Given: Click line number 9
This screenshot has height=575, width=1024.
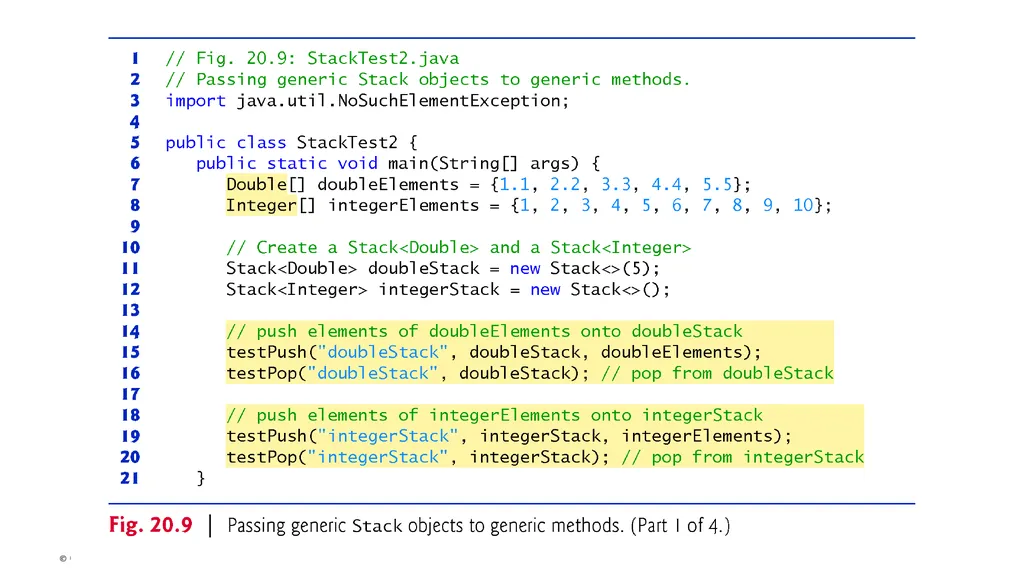Looking at the screenshot, I should click(x=135, y=226).
